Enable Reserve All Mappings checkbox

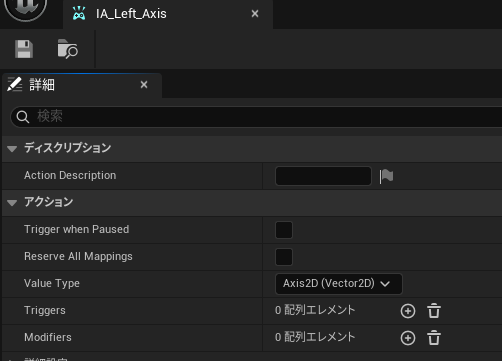click(284, 257)
